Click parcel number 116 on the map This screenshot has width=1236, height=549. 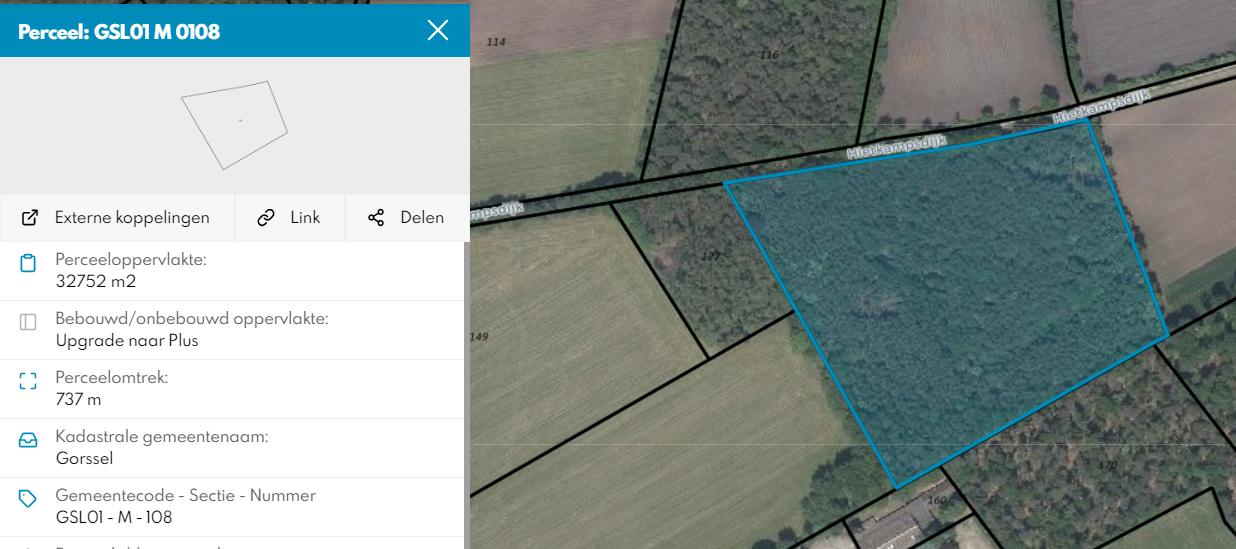tap(769, 54)
